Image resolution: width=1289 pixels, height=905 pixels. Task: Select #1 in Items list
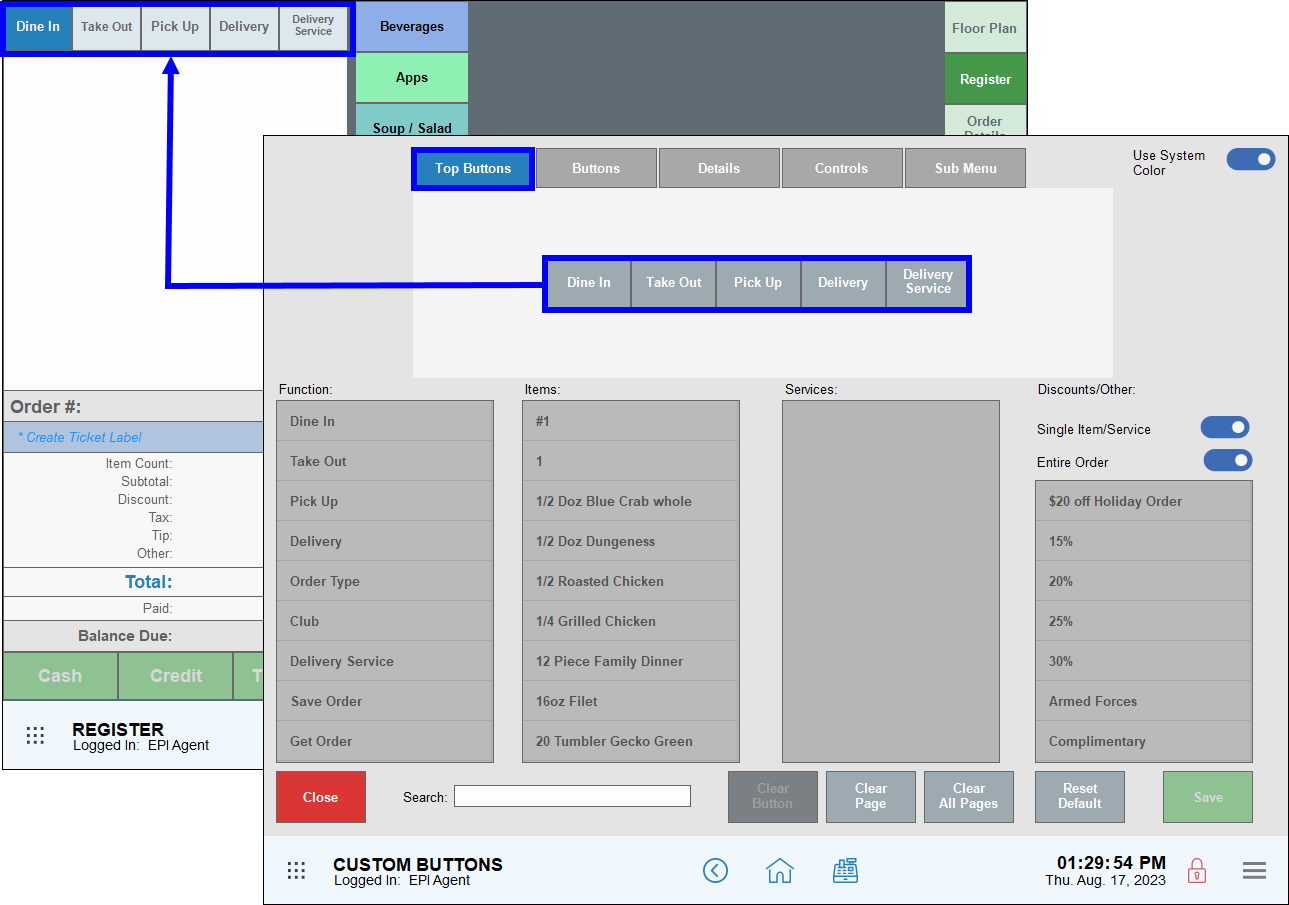click(631, 421)
